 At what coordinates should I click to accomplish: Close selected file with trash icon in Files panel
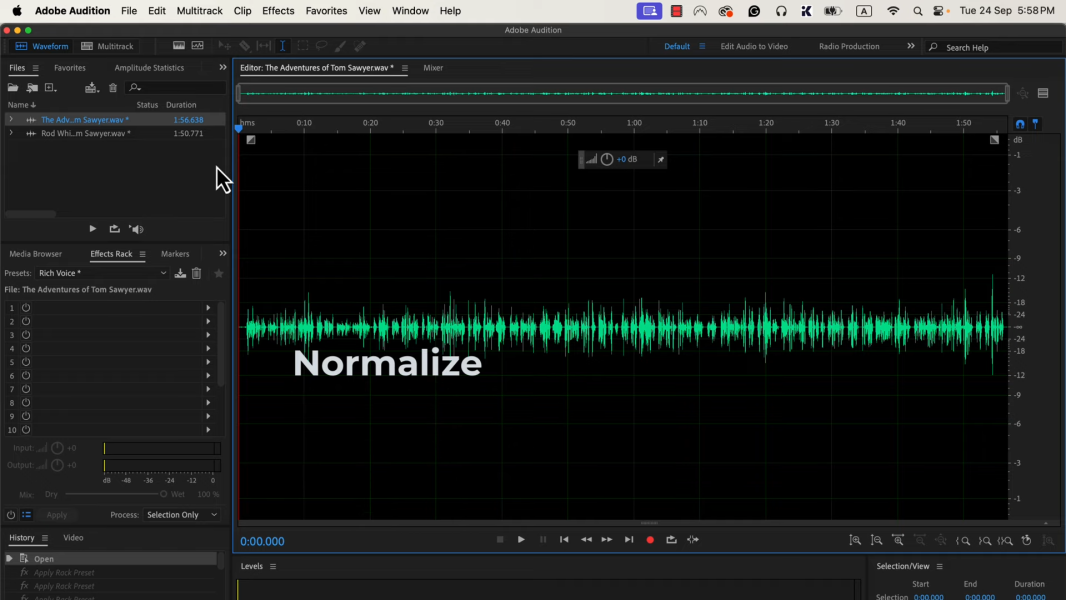pos(113,87)
